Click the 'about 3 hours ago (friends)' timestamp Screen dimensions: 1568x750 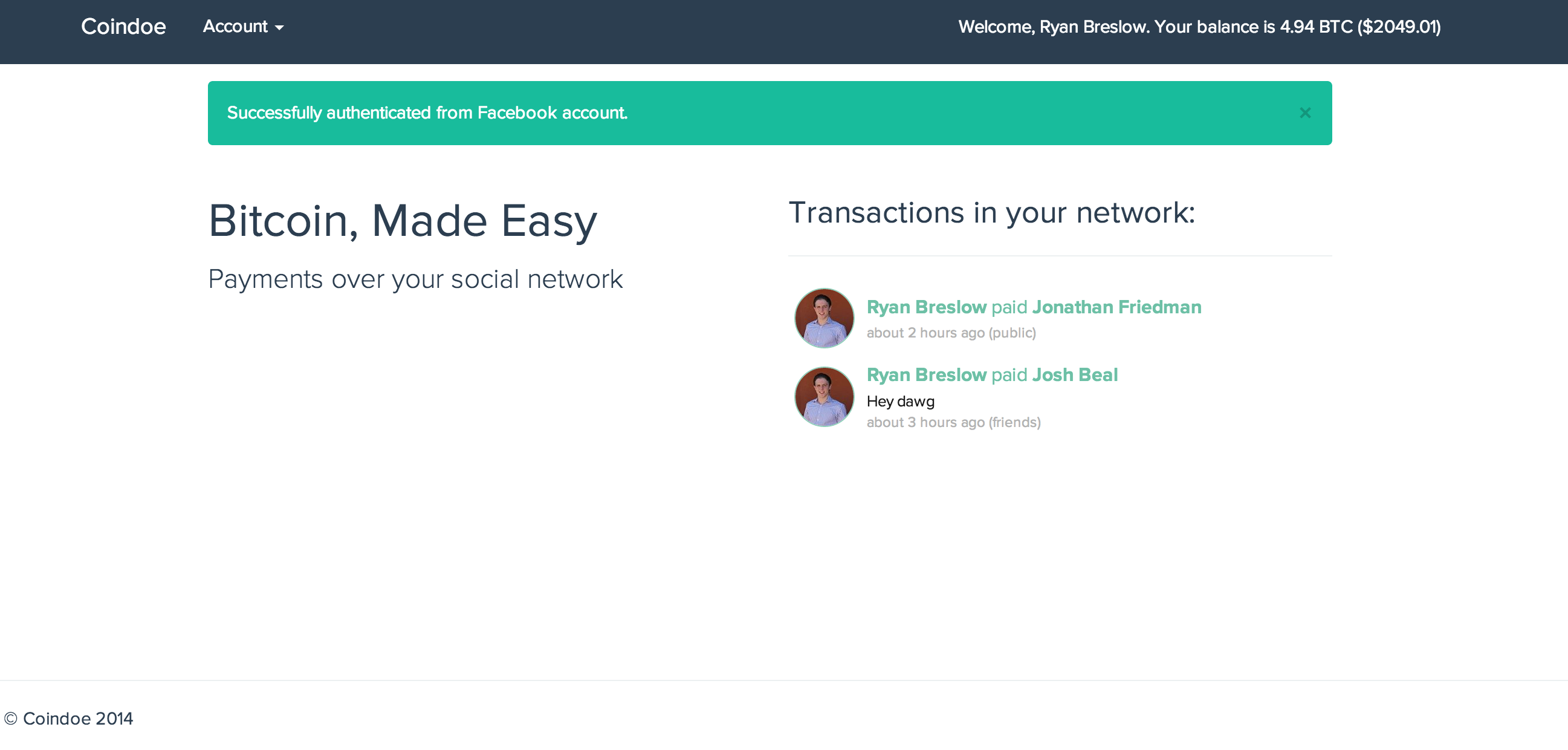click(953, 422)
